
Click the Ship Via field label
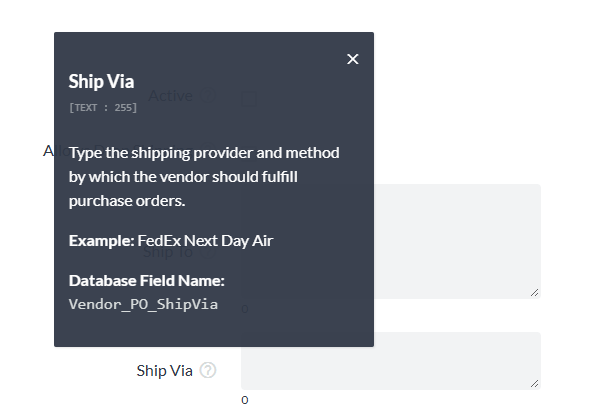pyautogui.click(x=164, y=370)
